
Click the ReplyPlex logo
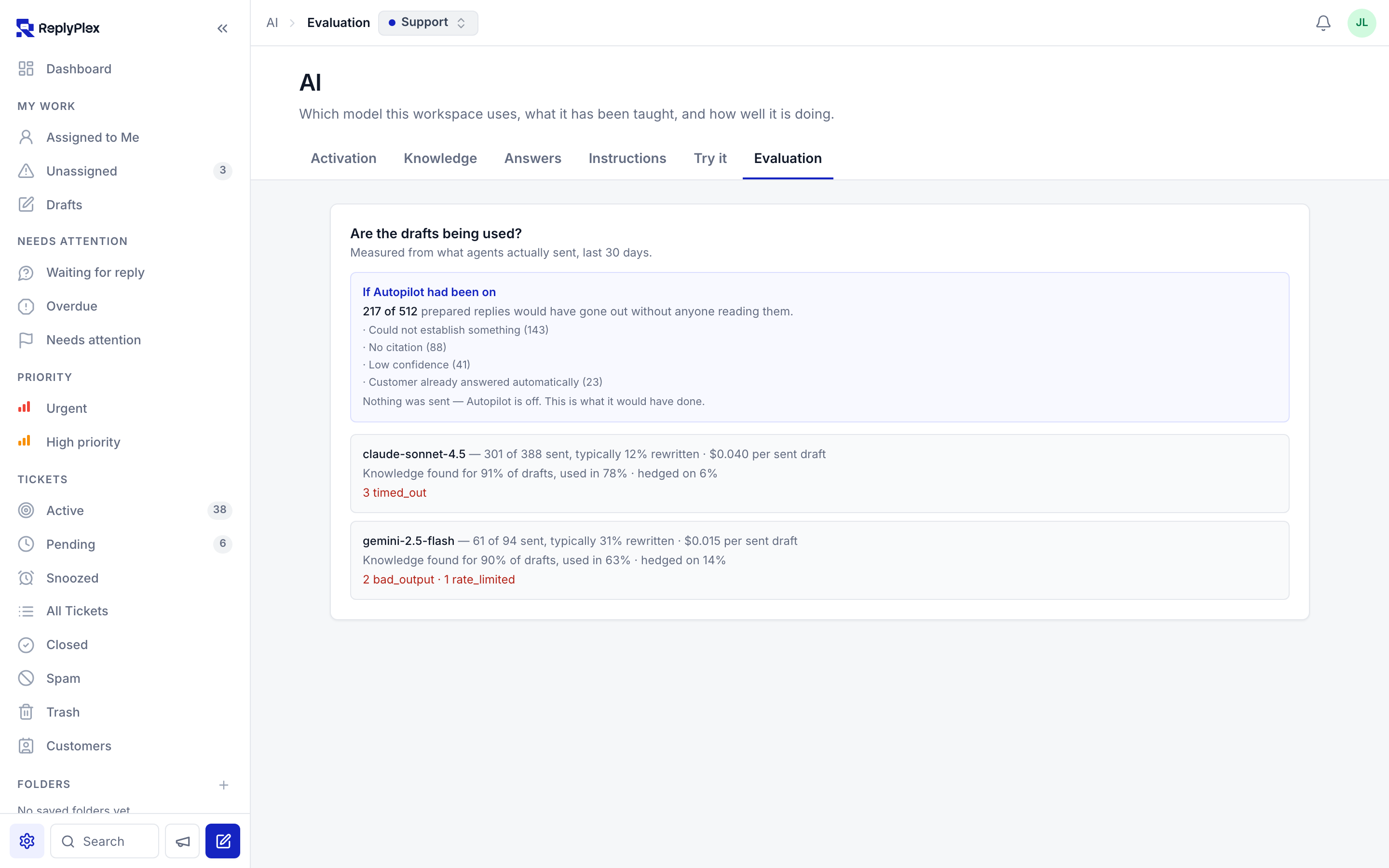pos(58,27)
